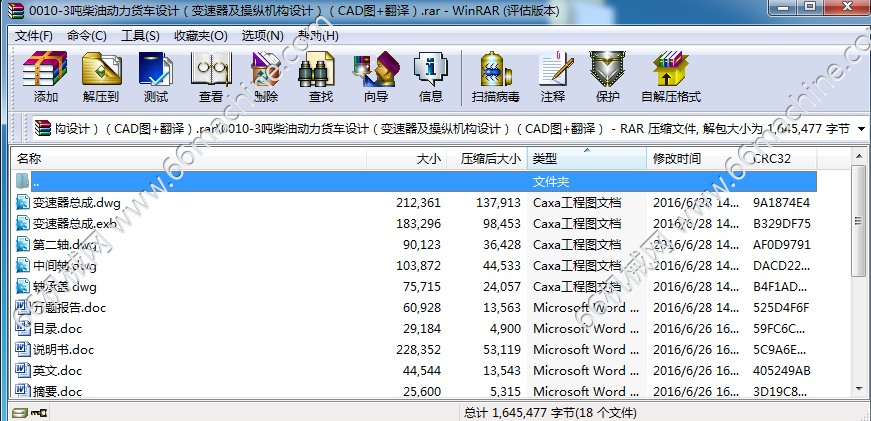Open the Help (帮助) menu
This screenshot has height=421, width=871.
[x=318, y=36]
